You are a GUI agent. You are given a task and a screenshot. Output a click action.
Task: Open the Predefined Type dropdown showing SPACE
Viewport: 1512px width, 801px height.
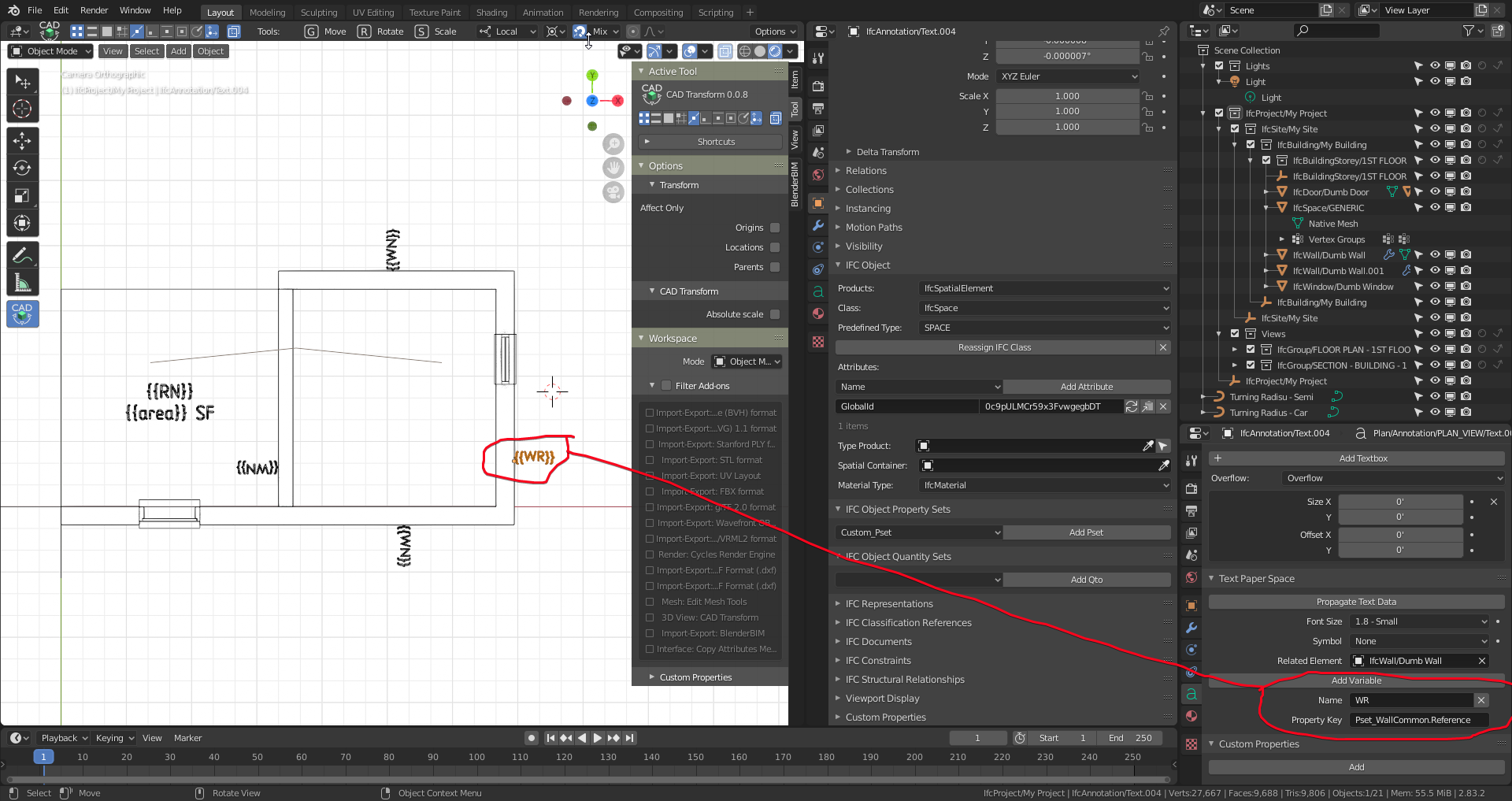click(1043, 328)
